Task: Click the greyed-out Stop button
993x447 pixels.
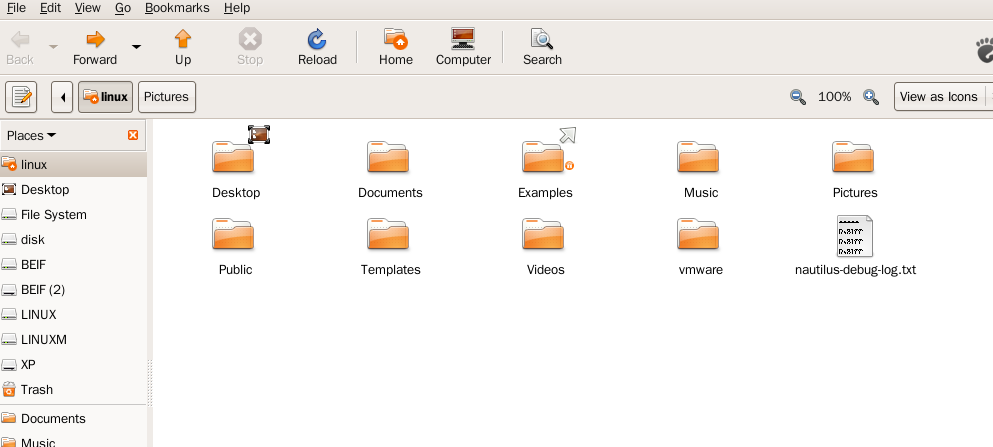Action: tap(250, 47)
